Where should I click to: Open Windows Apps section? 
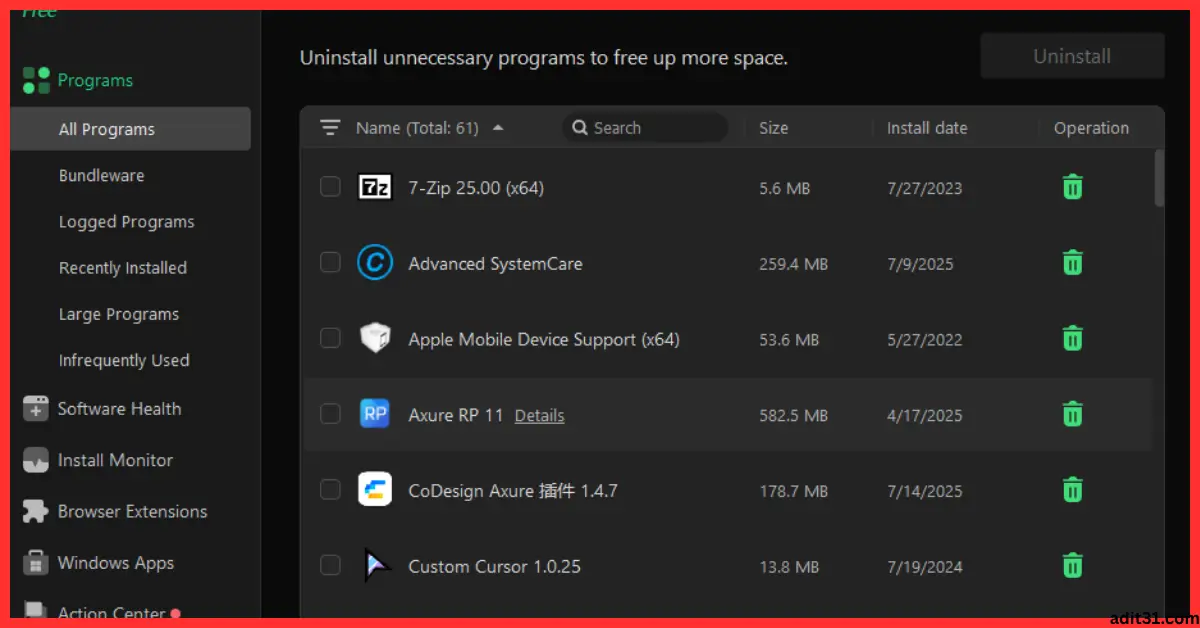point(115,563)
